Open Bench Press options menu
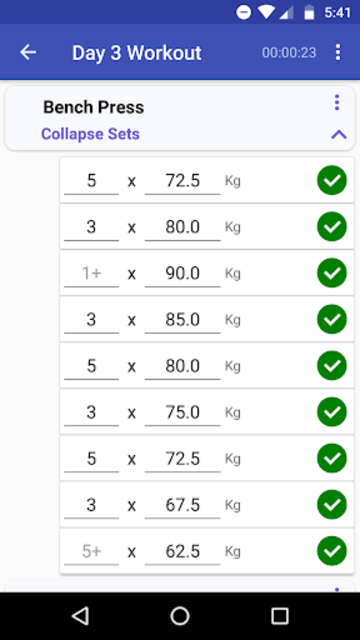The image size is (360, 640). [x=337, y=102]
